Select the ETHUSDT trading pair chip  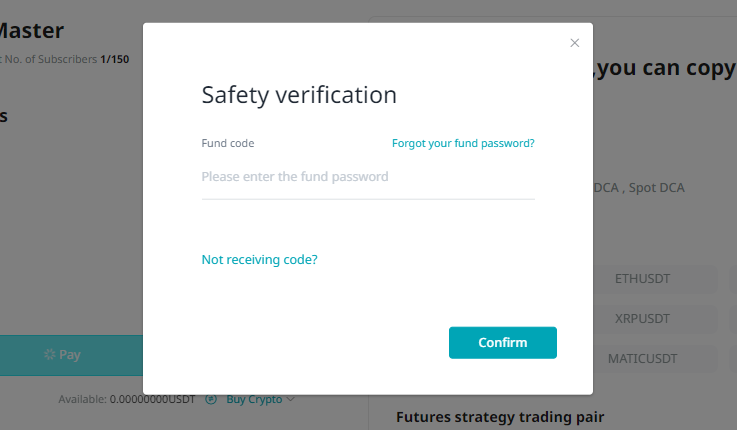(642, 279)
